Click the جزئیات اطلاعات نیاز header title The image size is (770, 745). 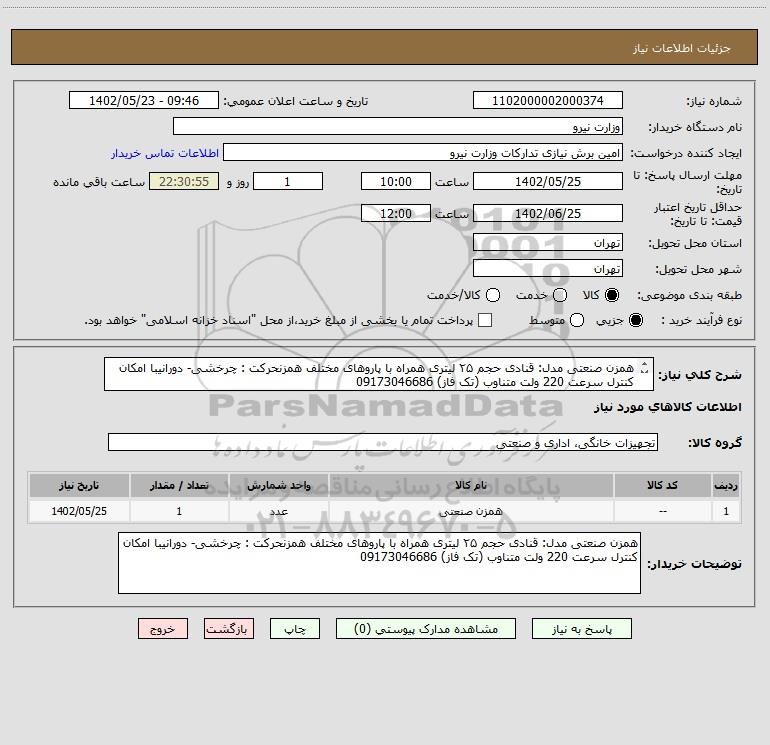(x=682, y=48)
